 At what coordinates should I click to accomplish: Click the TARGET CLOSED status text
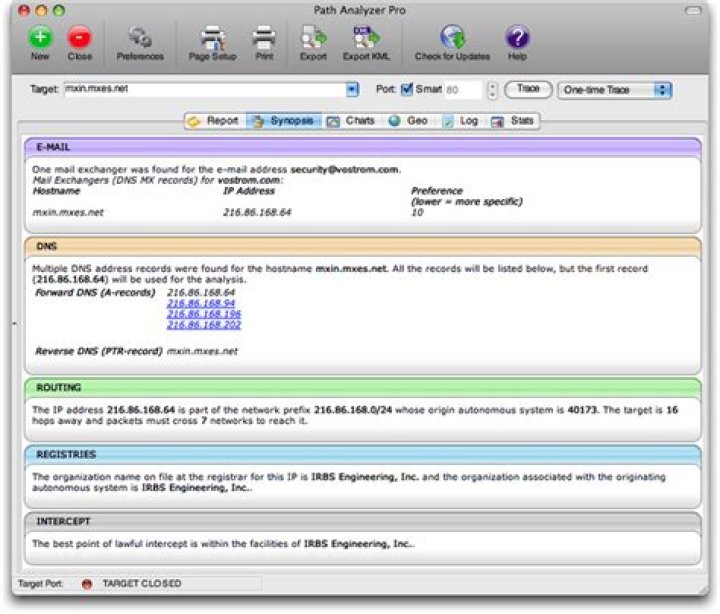pos(142,583)
